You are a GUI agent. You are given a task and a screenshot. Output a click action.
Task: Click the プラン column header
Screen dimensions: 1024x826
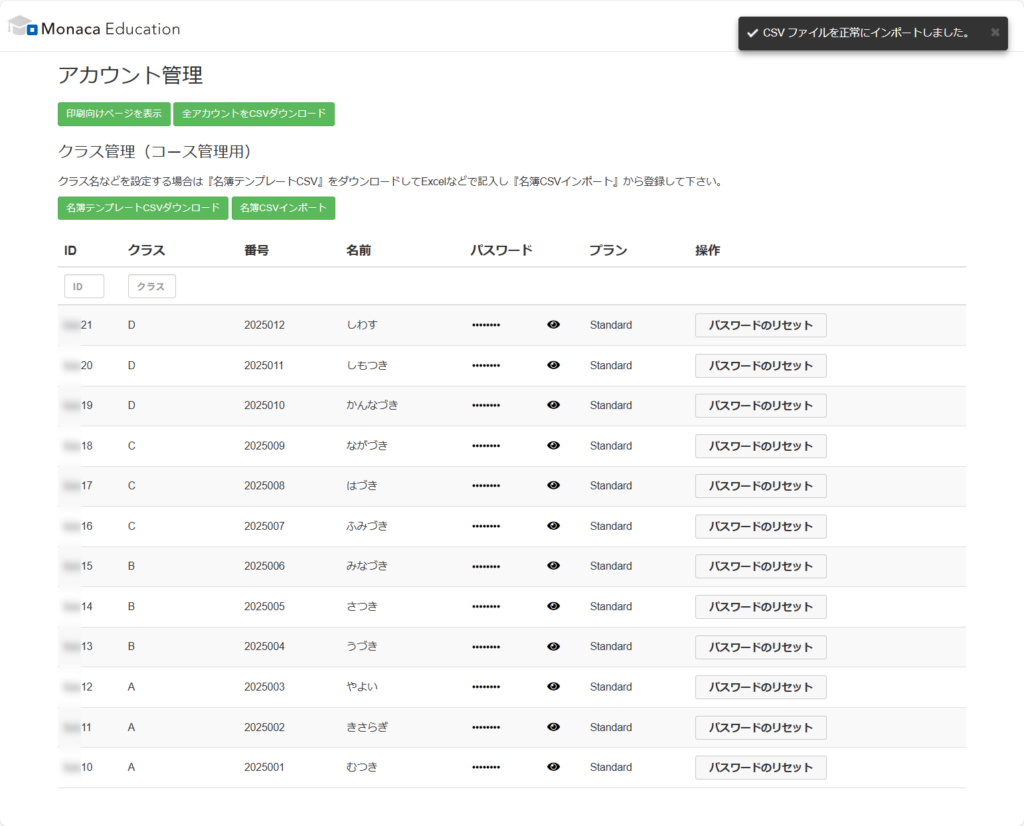(608, 250)
